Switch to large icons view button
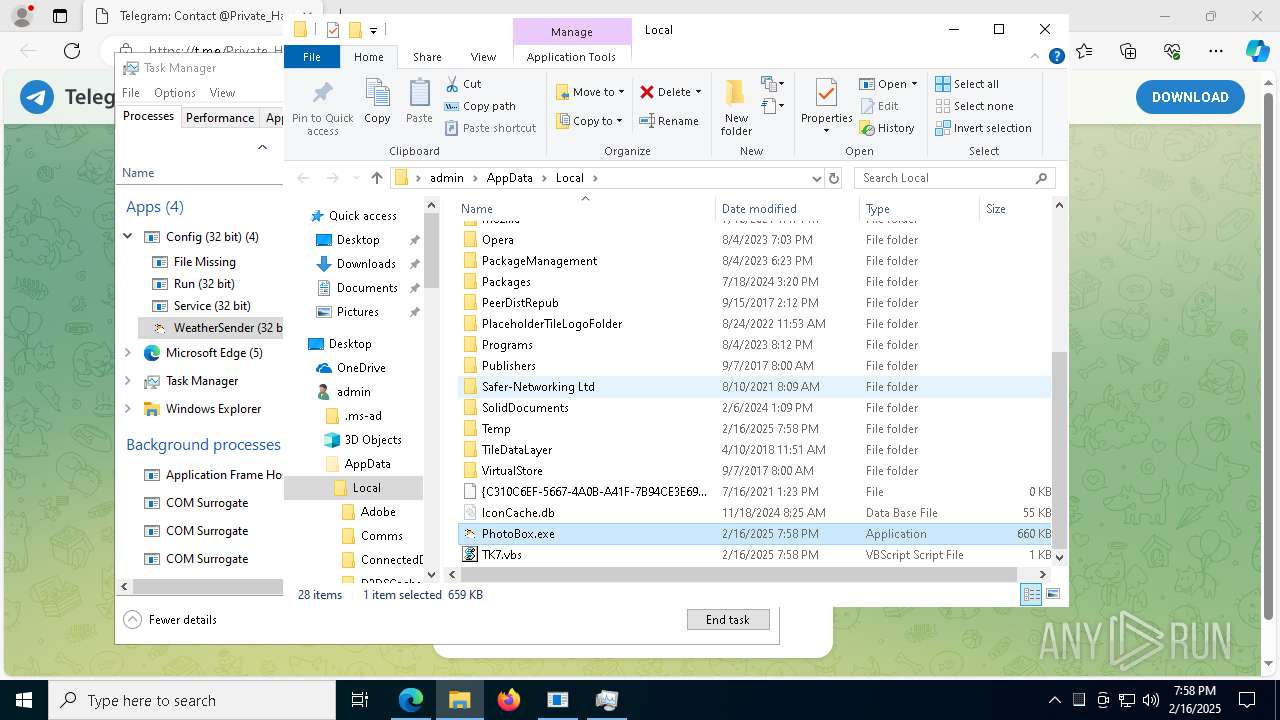Image resolution: width=1280 pixels, height=720 pixels. coord(1052,594)
